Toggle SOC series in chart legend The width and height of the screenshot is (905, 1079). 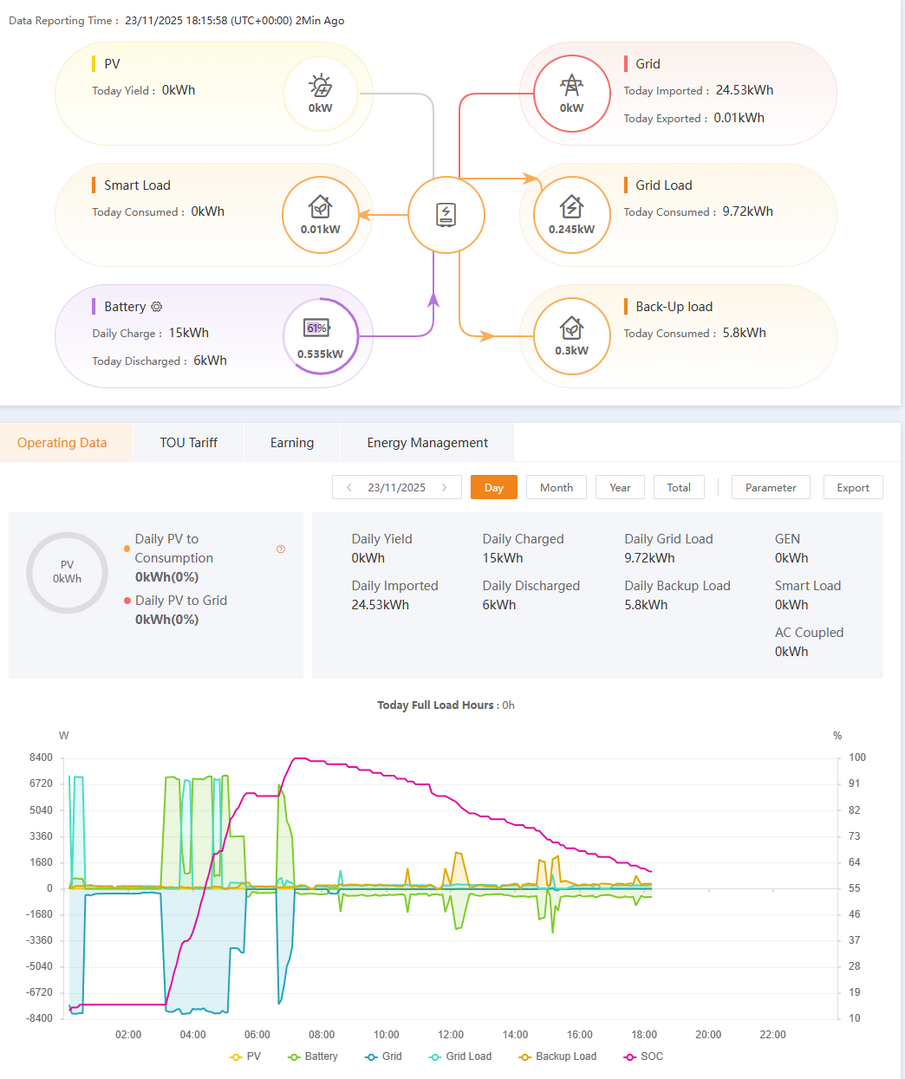click(643, 1056)
